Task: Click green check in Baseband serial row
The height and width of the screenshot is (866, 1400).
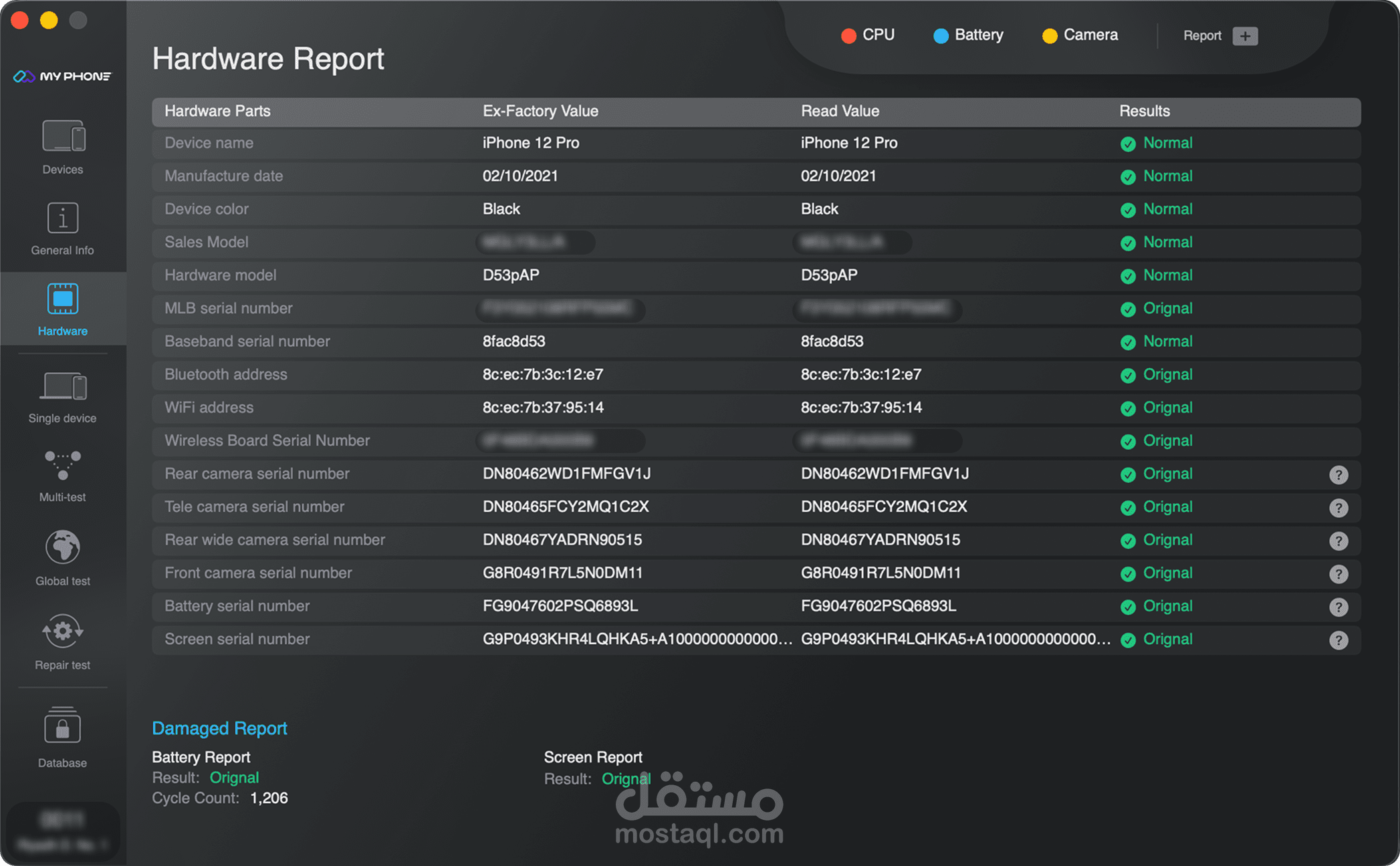Action: tap(1128, 343)
